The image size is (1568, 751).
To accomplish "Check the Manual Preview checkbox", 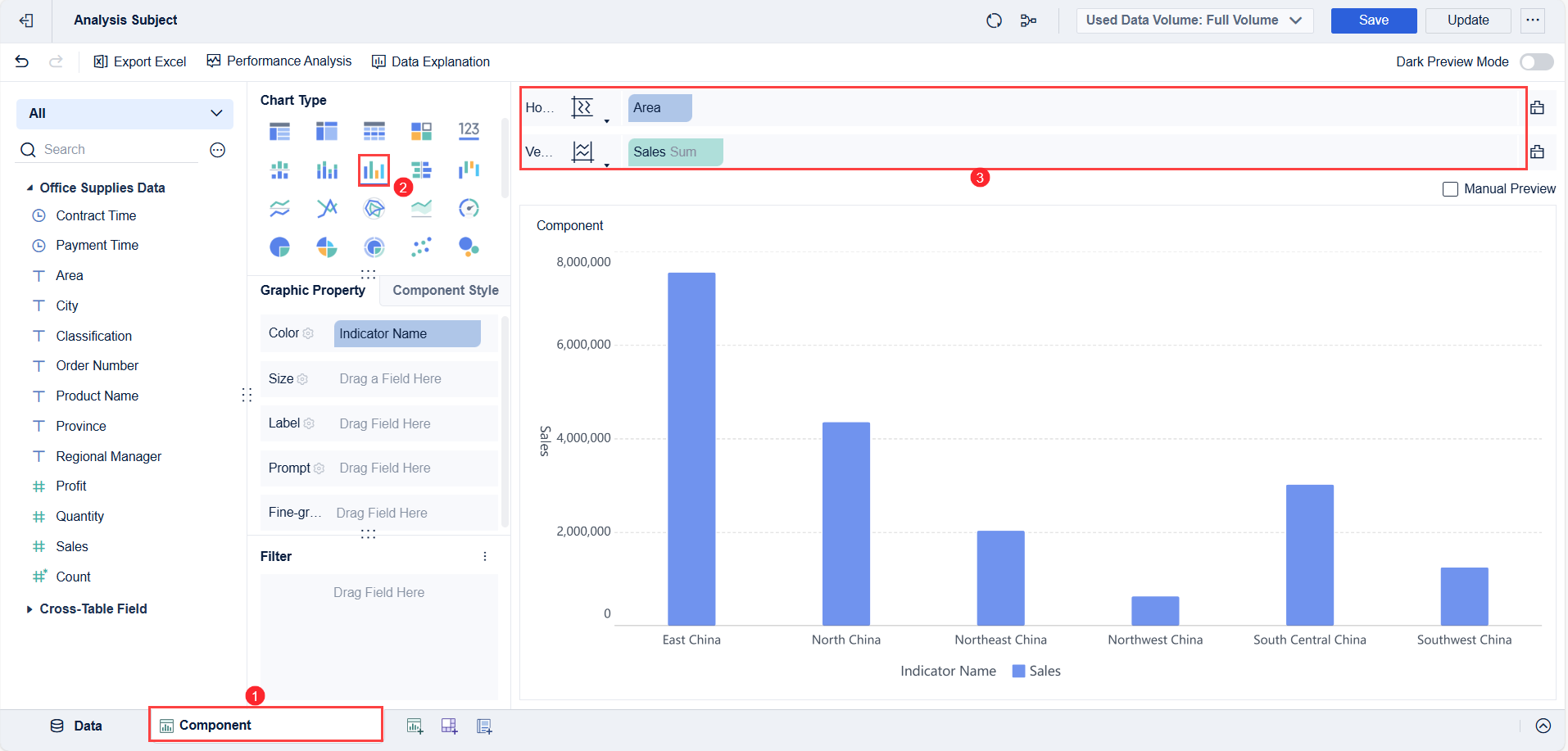I will (1450, 189).
